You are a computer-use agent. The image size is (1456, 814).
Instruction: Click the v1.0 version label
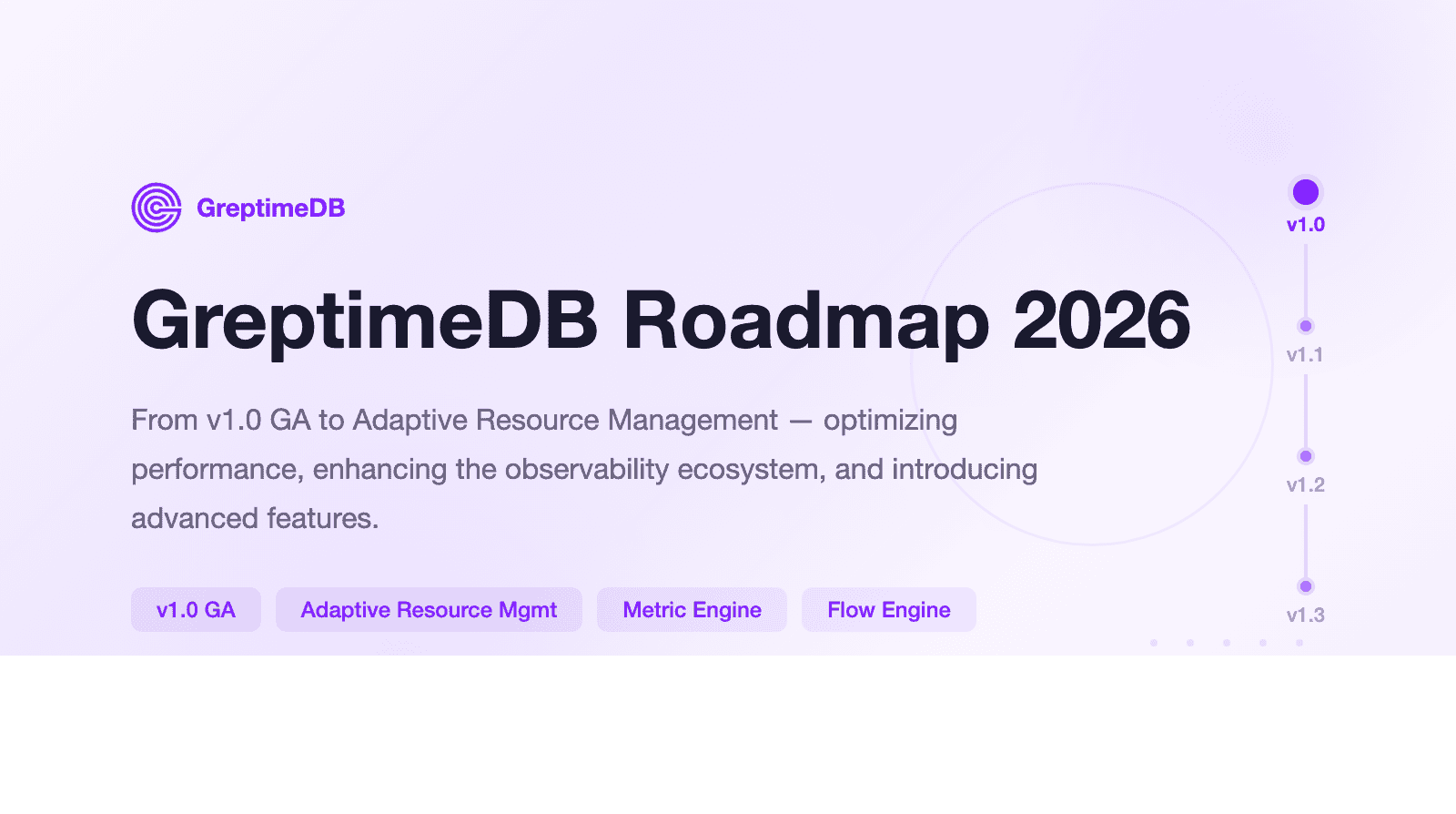click(x=1306, y=225)
